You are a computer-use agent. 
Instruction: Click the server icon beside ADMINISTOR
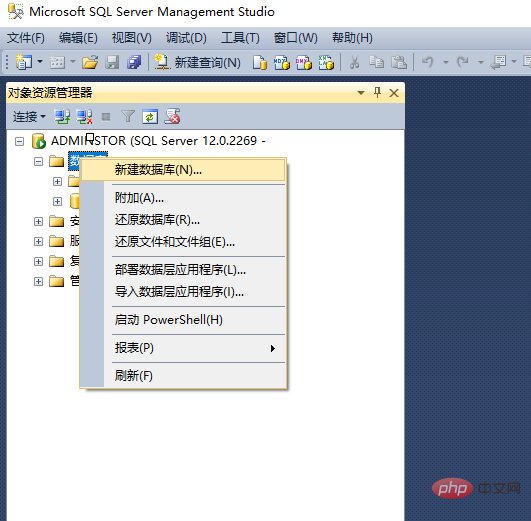(39, 141)
